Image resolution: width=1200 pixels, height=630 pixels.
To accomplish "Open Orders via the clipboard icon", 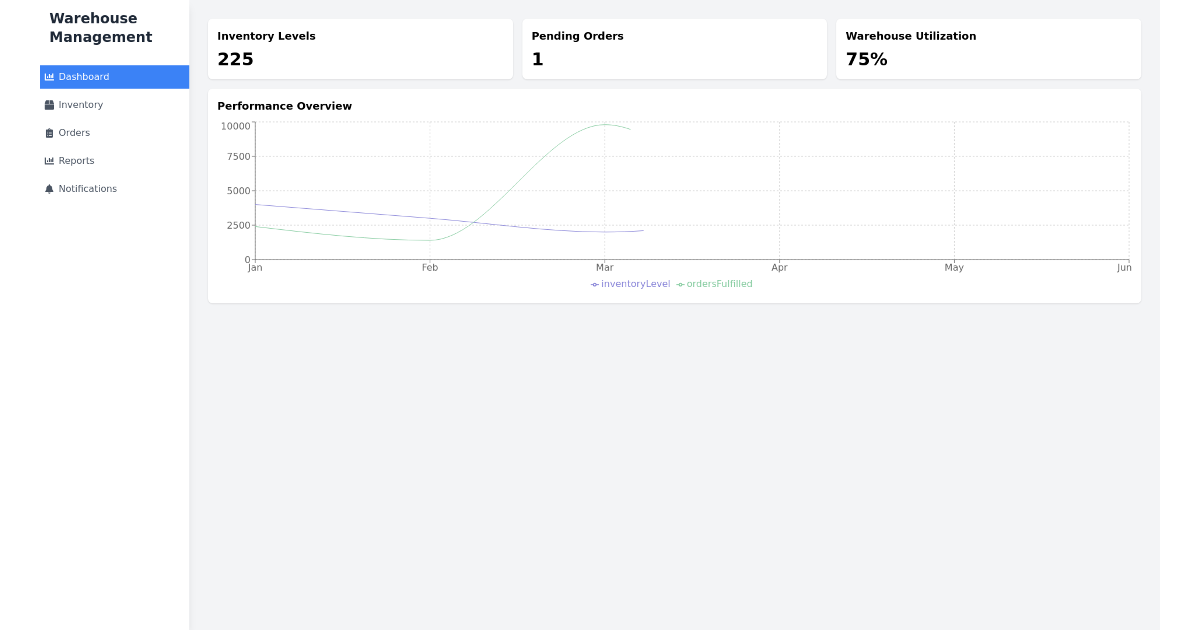I will tap(49, 132).
